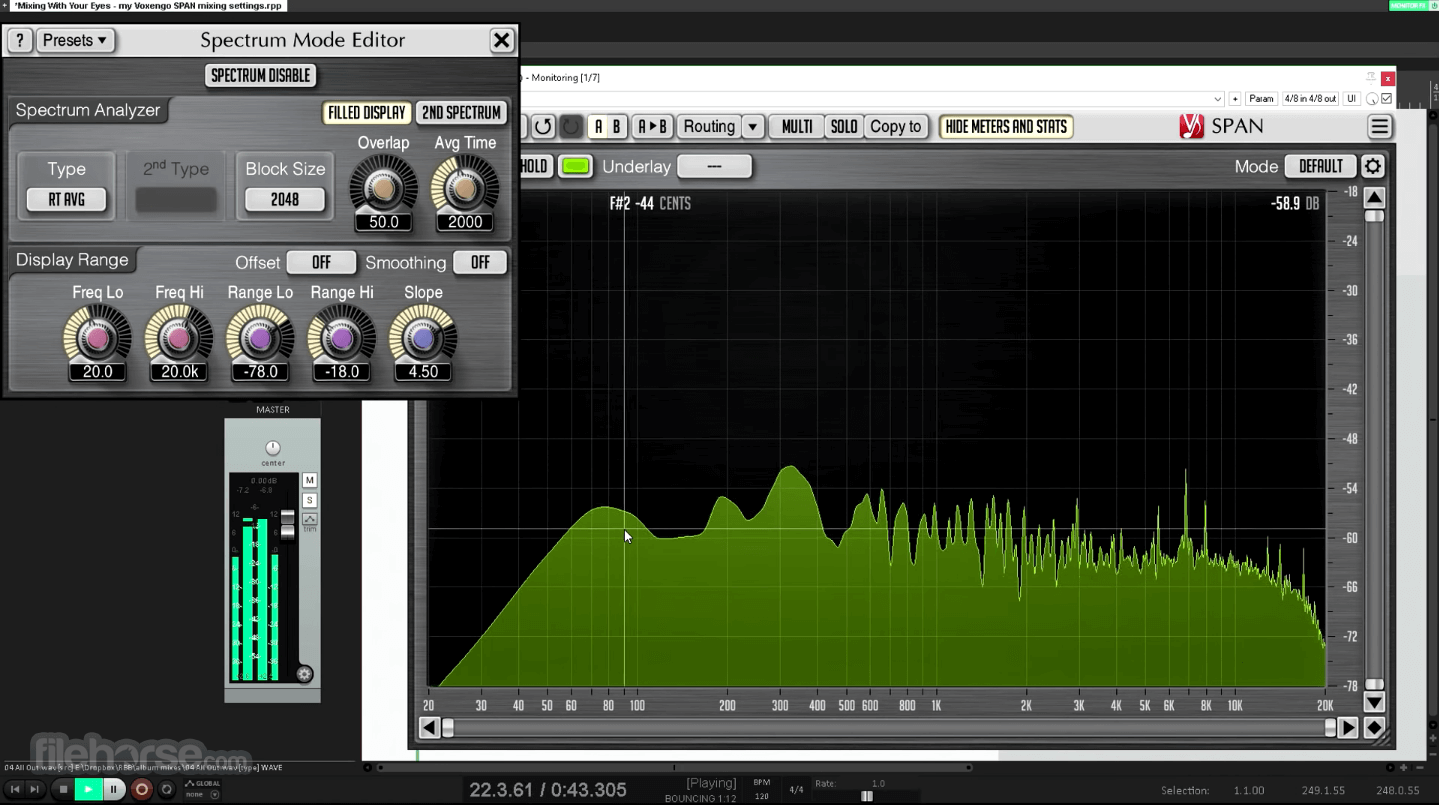Open Routing dropdown arrow

tap(752, 127)
